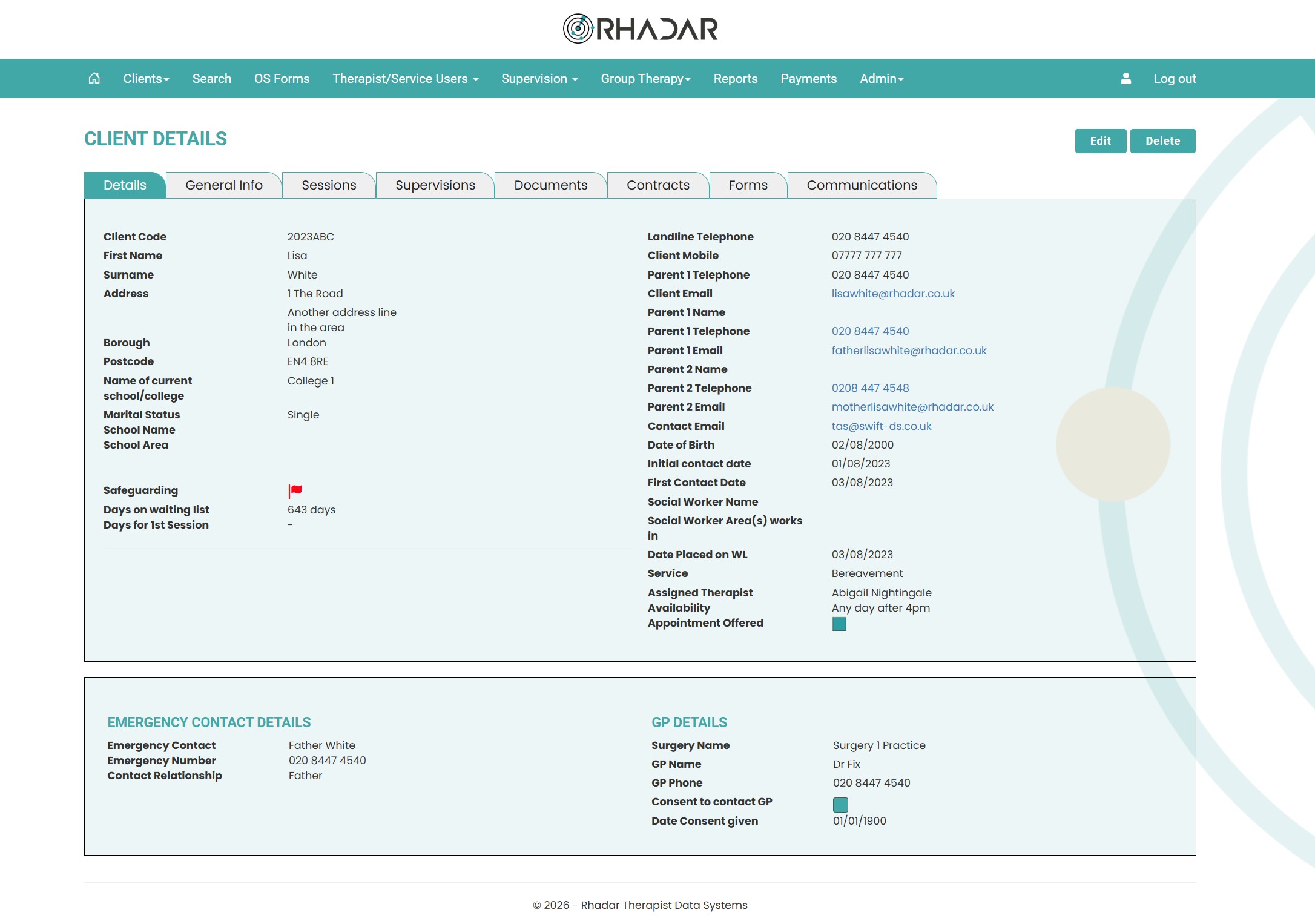Open contact email tas@swift-ds.co.uk
The height and width of the screenshot is (924, 1315).
tap(882, 426)
